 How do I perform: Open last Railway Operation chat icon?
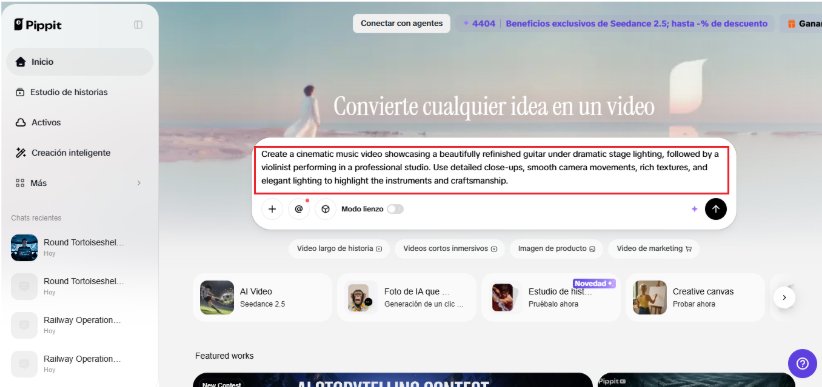[24, 364]
